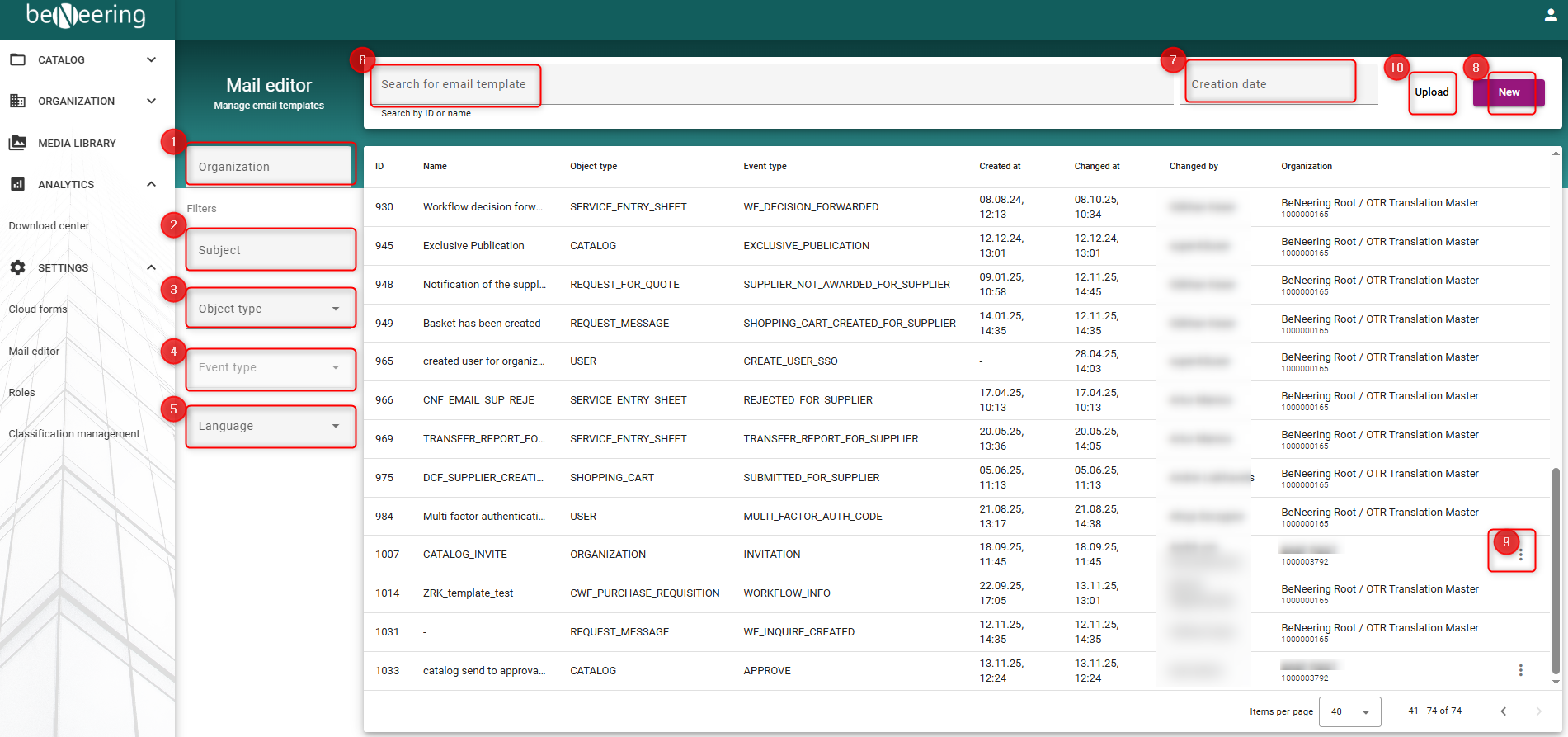Open Media Library image icon

point(17,143)
